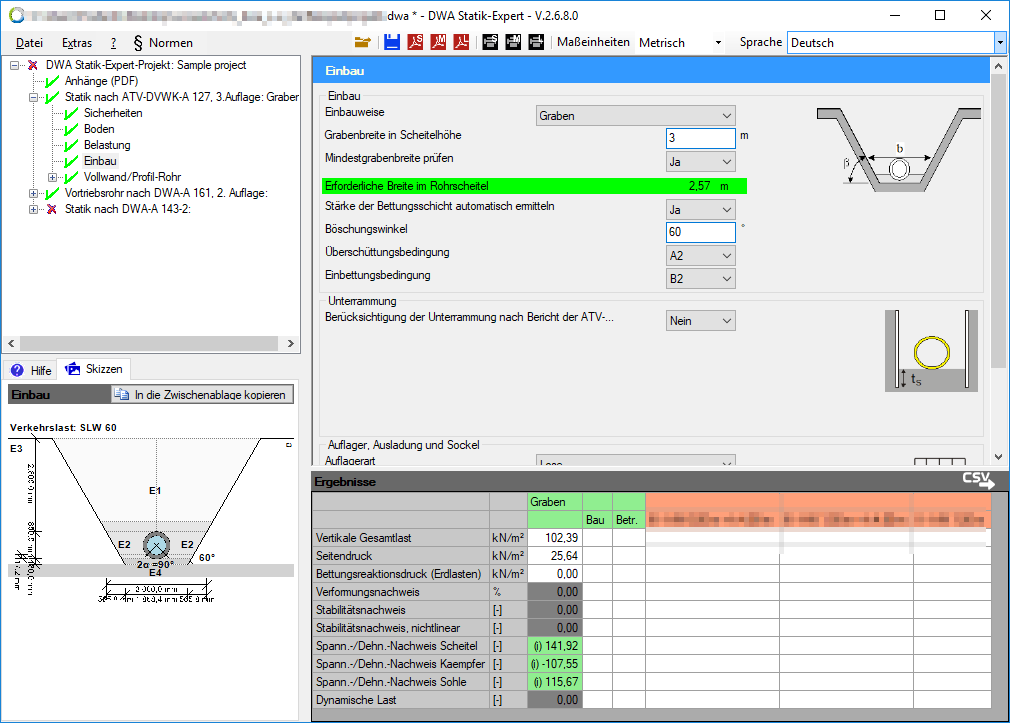Save project with blue floppy disk icon
Viewport: 1010px width, 723px height.
pos(392,42)
